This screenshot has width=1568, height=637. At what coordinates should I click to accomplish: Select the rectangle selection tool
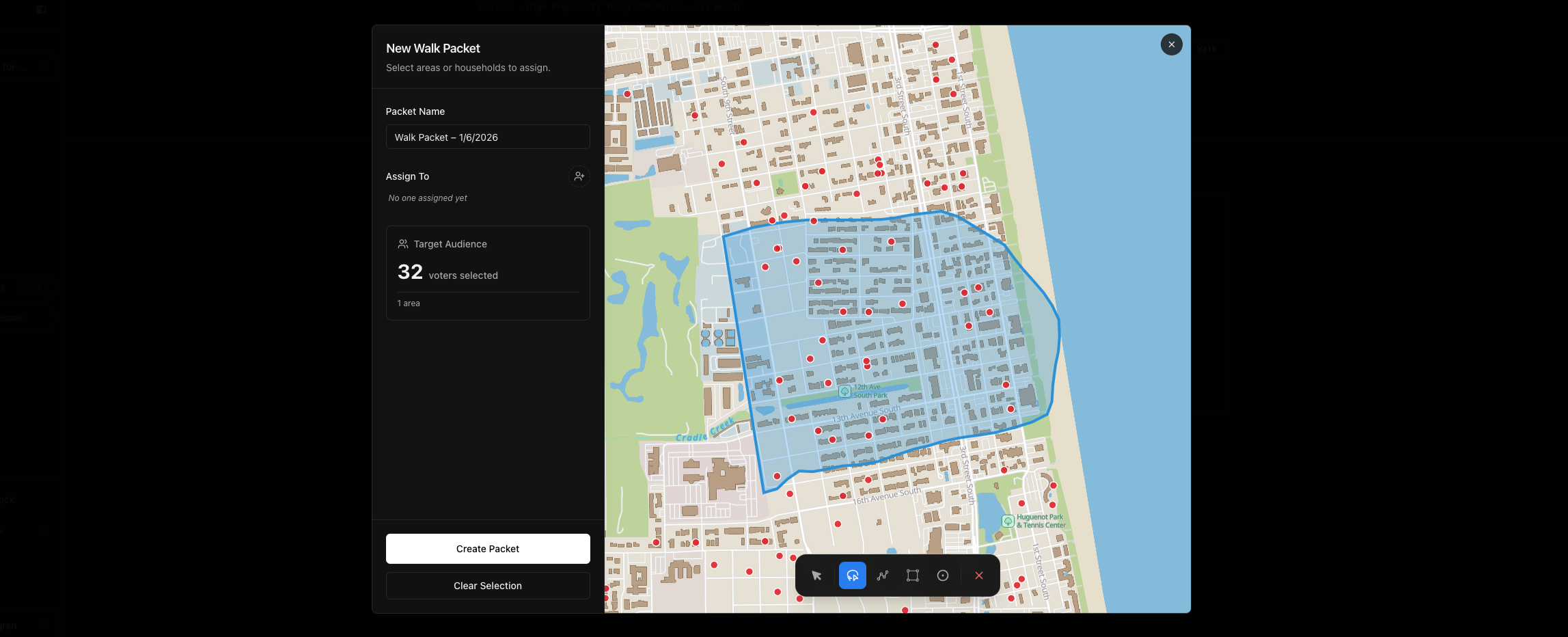pos(913,575)
